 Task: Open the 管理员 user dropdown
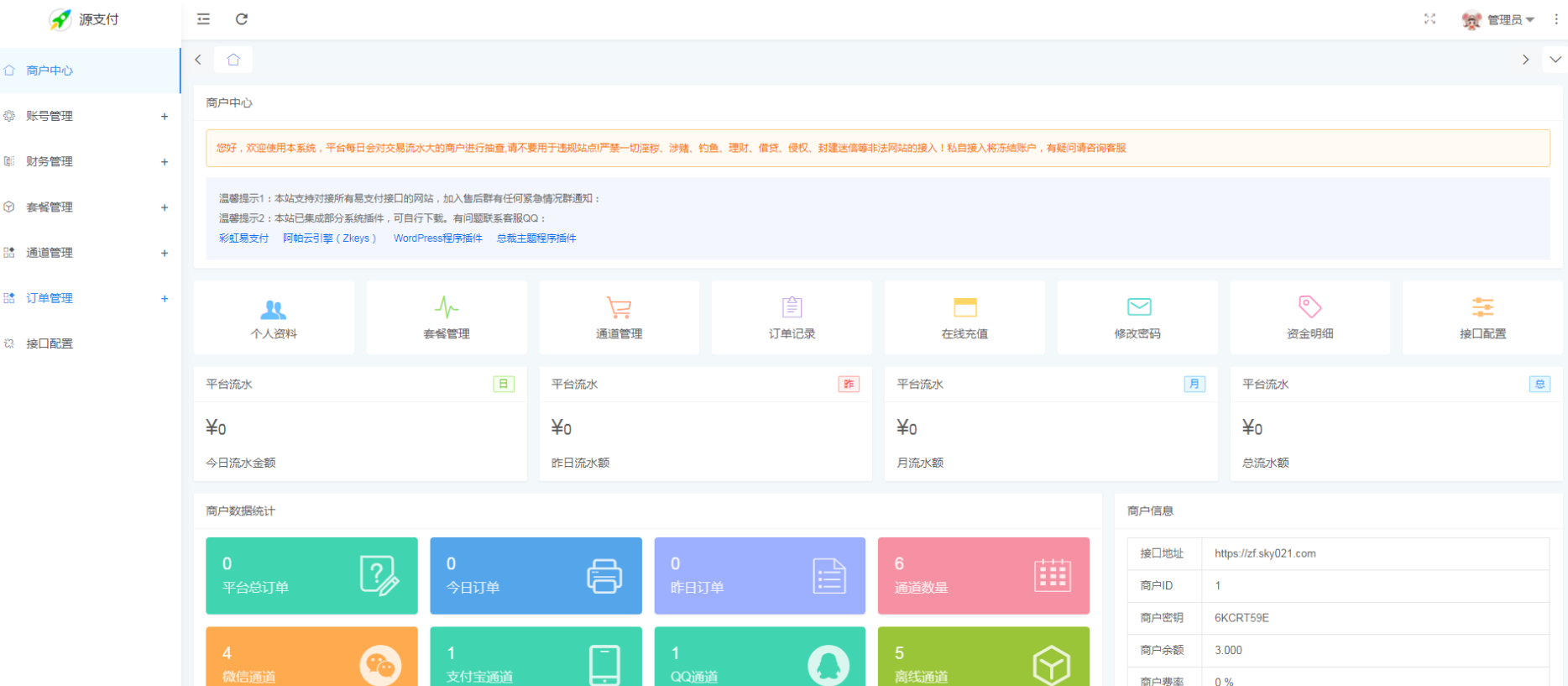(1511, 20)
